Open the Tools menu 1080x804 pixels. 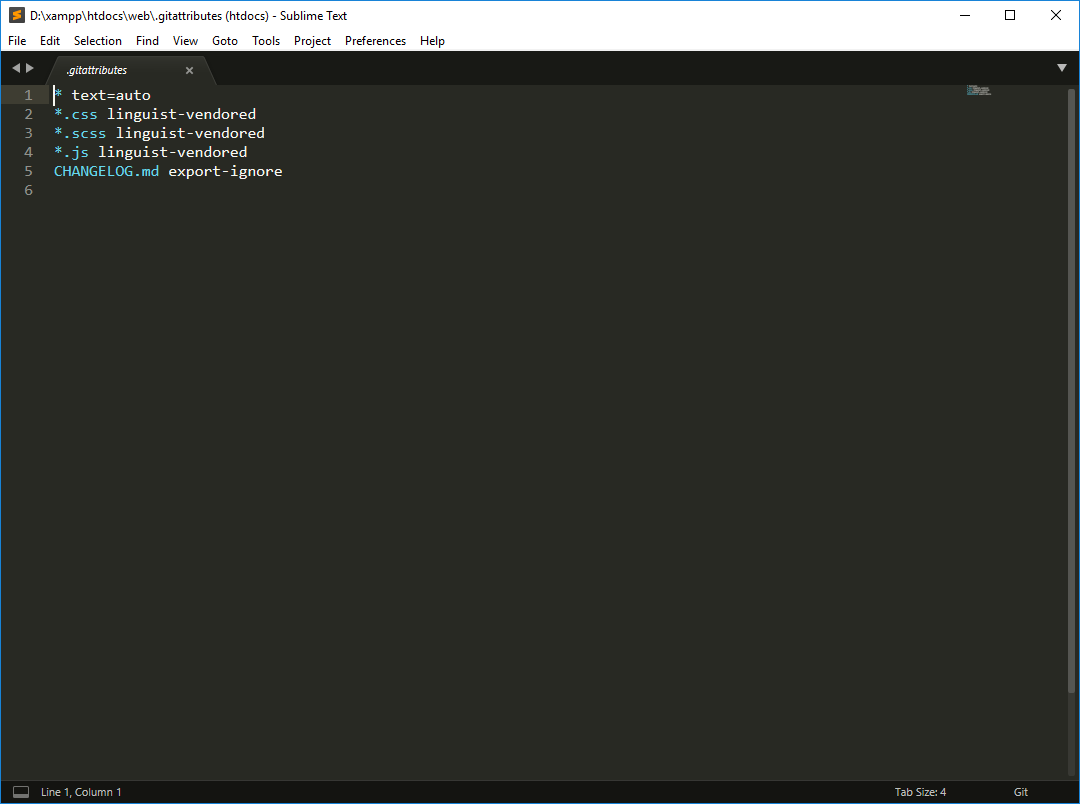pyautogui.click(x=266, y=41)
